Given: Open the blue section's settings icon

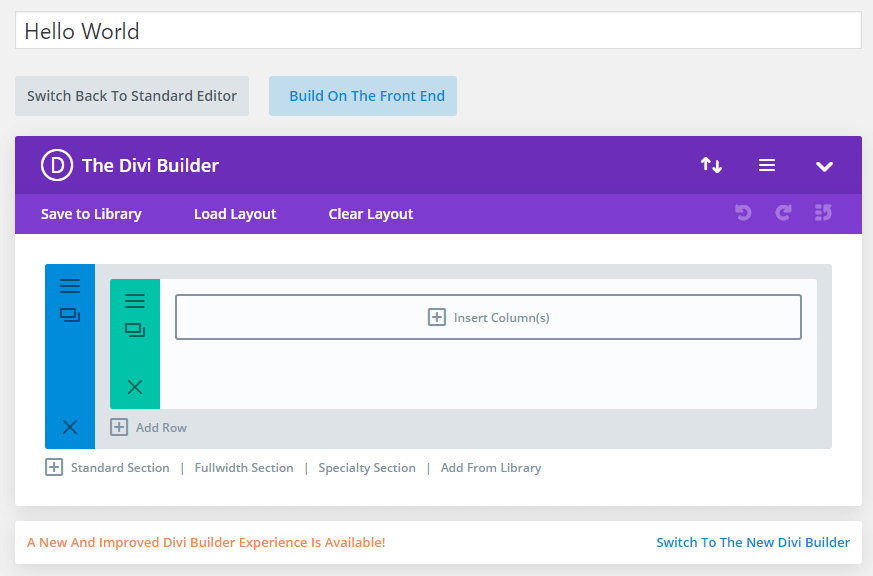Looking at the screenshot, I should pos(69,284).
